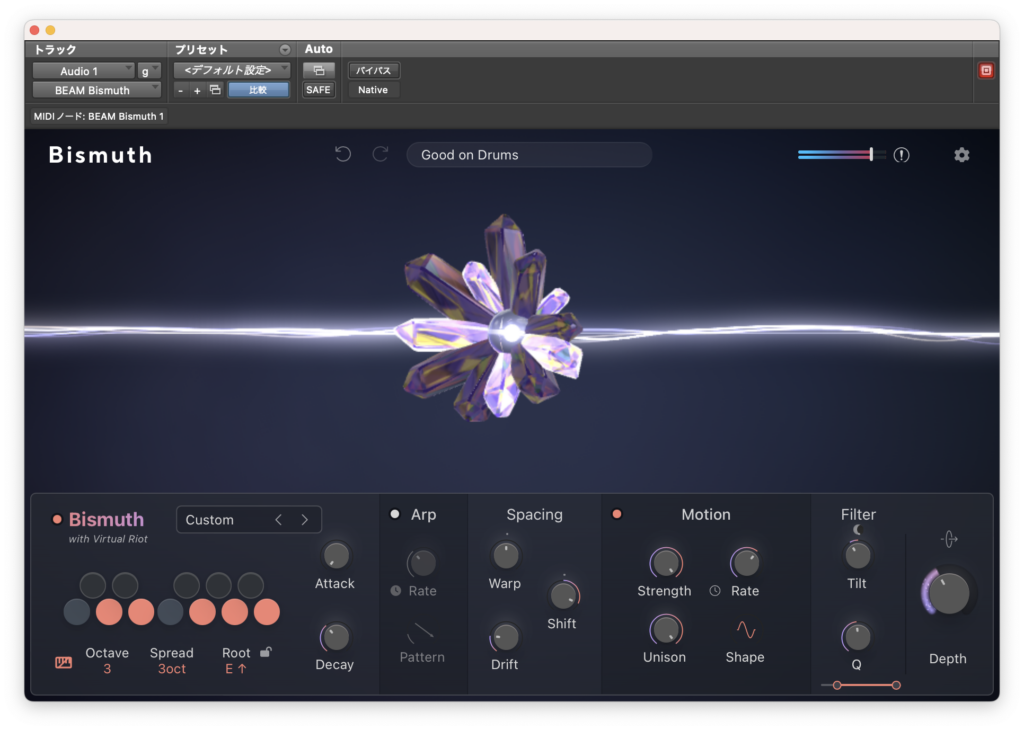
Task: Adjust the output level slider
Action: [841, 155]
